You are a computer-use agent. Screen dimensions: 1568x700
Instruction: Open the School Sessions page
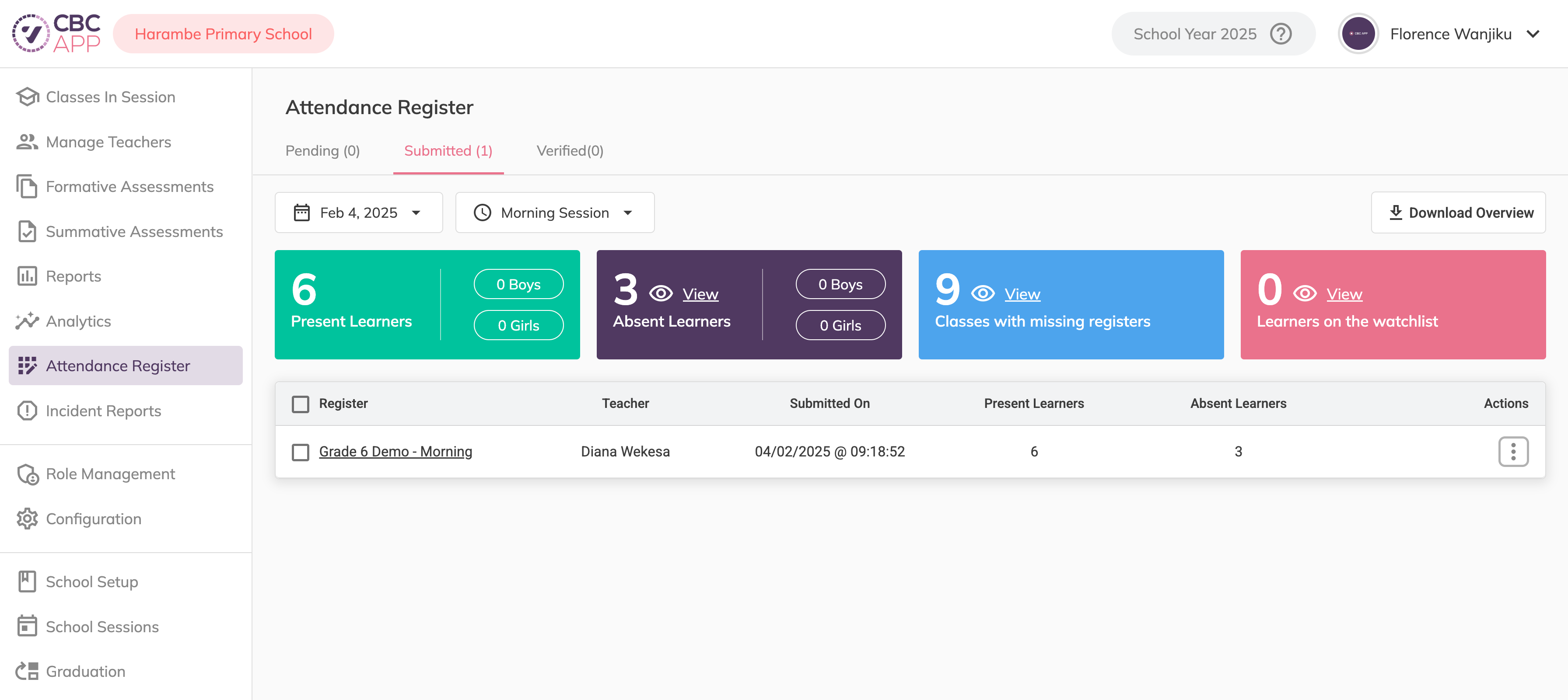pos(126,627)
